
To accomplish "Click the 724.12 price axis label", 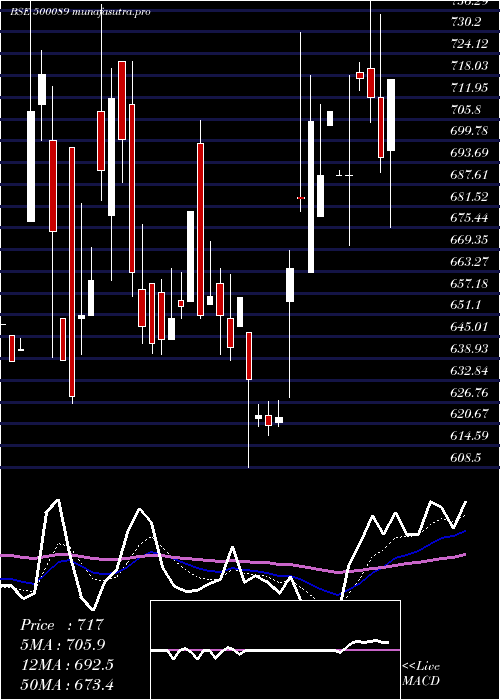I will click(x=470, y=44).
